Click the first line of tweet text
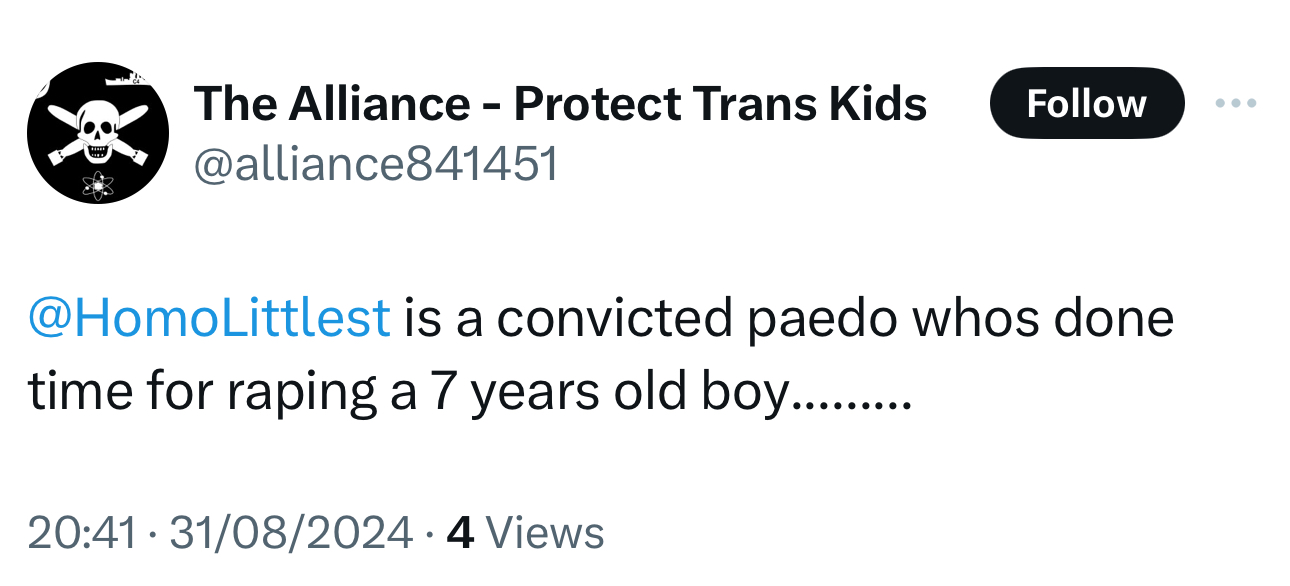This screenshot has width=1290, height=586. pyautogui.click(x=786, y=318)
